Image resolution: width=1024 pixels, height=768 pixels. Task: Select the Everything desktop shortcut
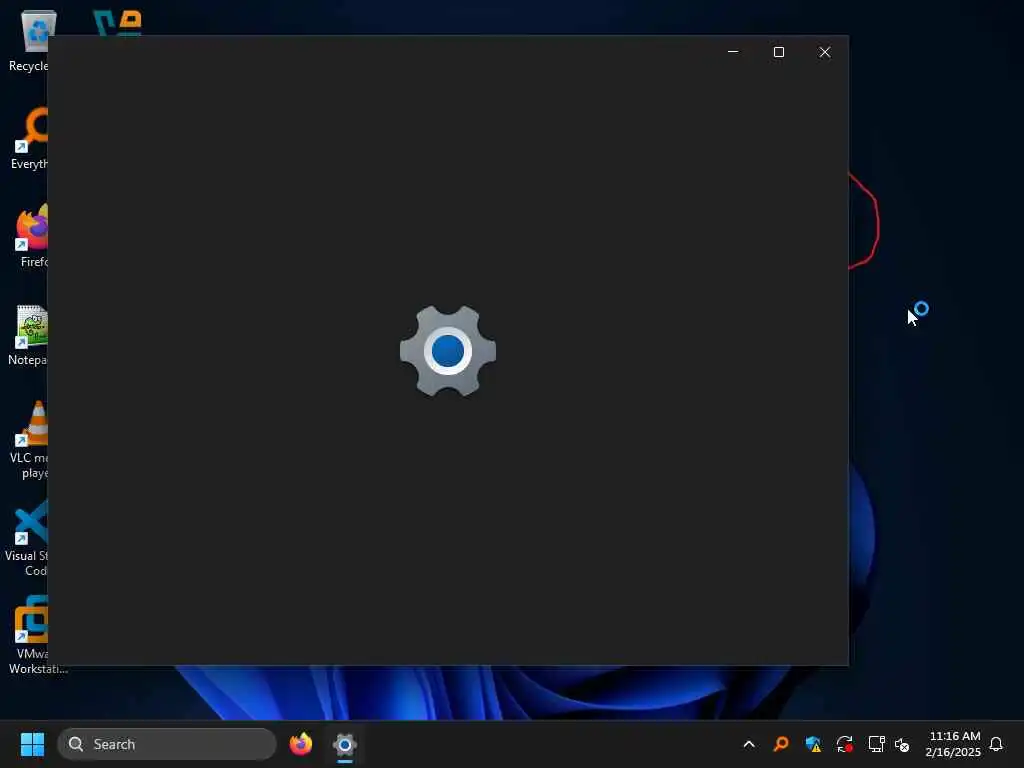(29, 140)
